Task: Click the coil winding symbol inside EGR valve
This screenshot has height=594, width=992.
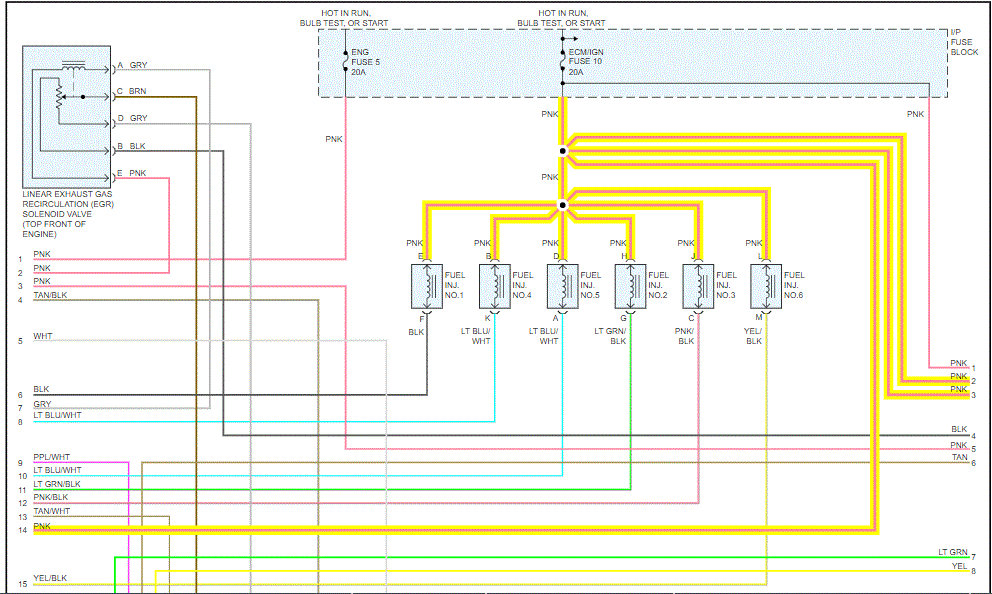Action: pos(73,65)
